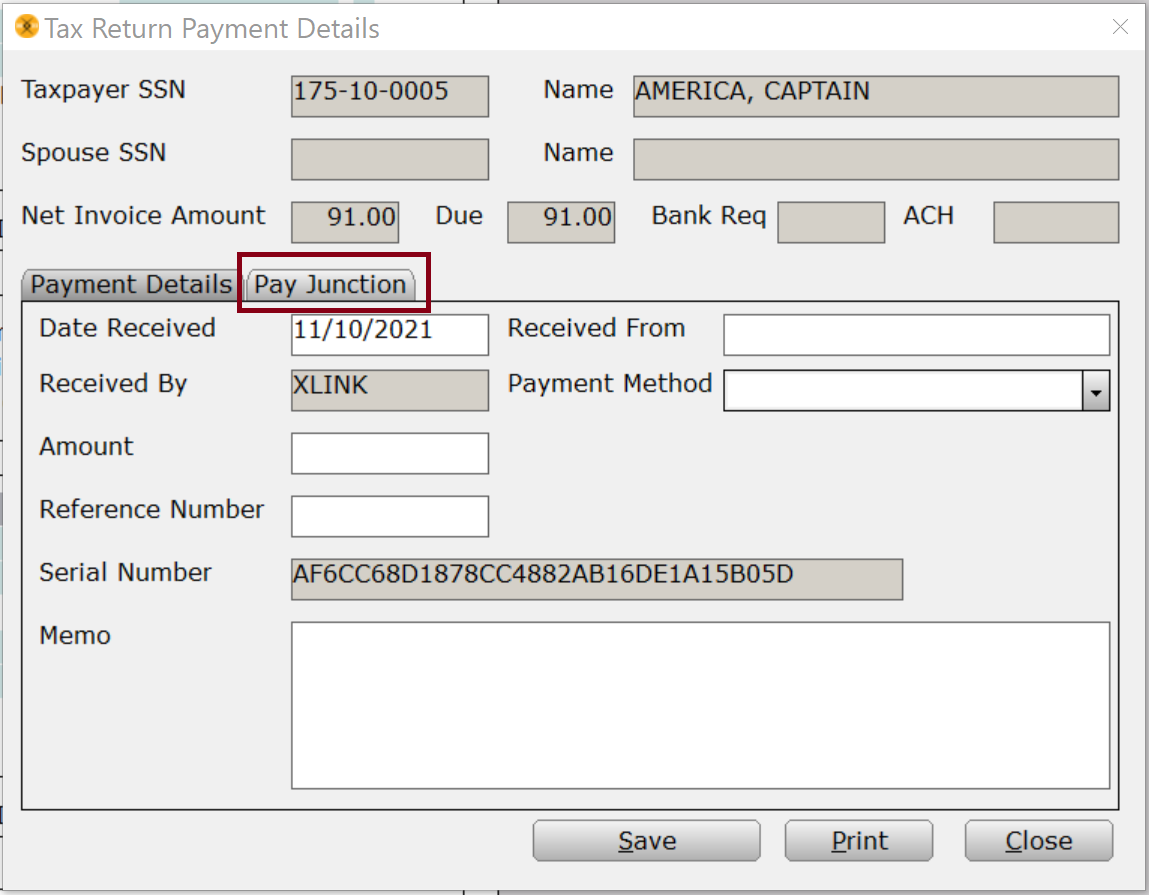Click the Serial Number label
The width and height of the screenshot is (1149, 895).
click(x=125, y=572)
